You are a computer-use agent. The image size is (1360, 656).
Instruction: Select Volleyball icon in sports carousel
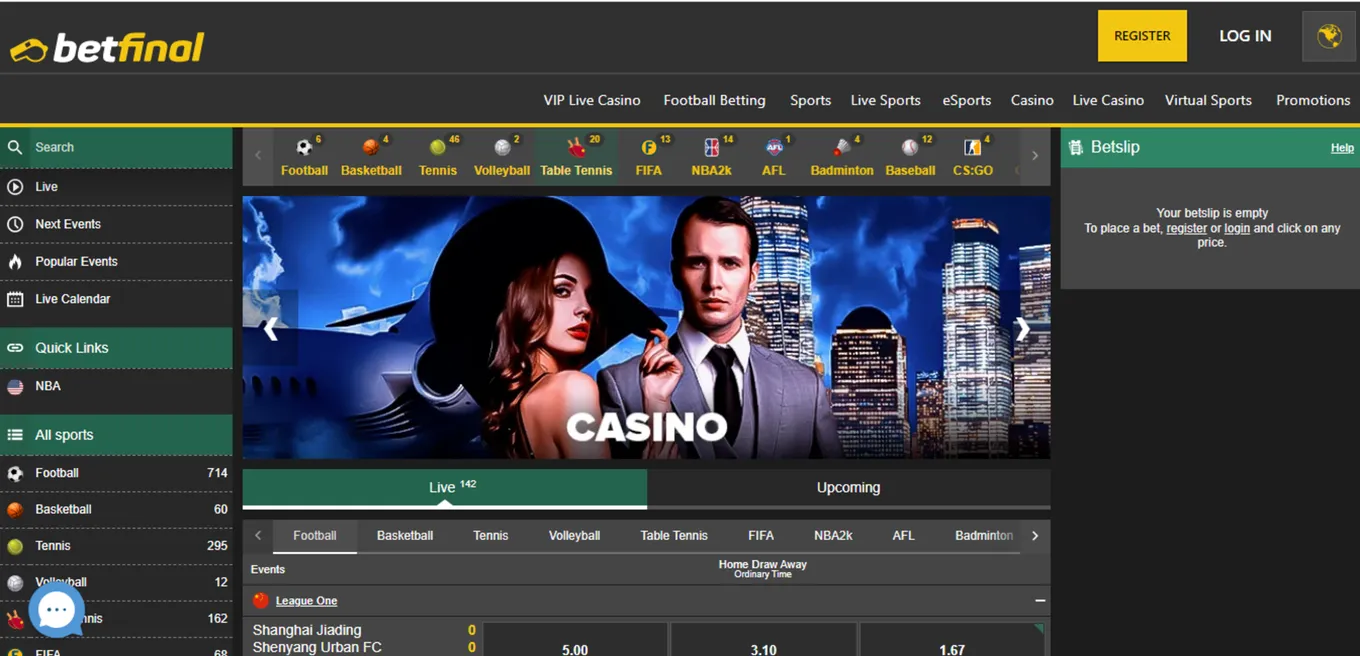click(502, 148)
